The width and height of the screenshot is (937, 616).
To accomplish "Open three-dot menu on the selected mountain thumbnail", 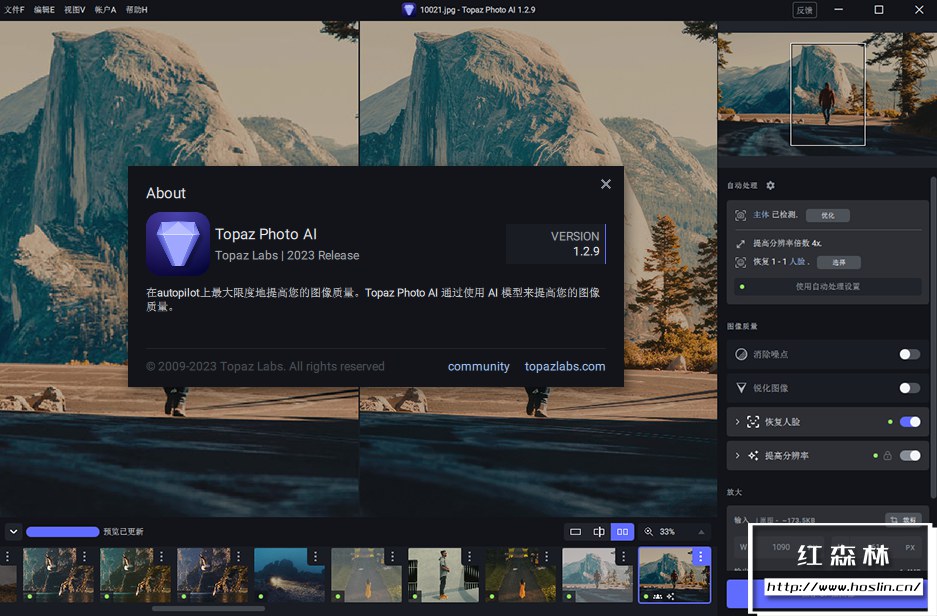I will tap(700, 556).
